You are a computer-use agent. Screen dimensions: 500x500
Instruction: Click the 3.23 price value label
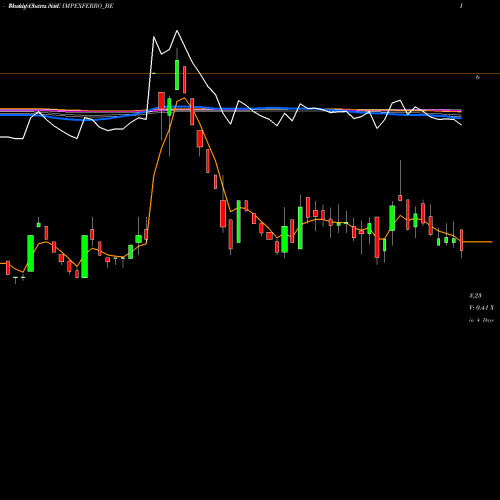point(475,295)
